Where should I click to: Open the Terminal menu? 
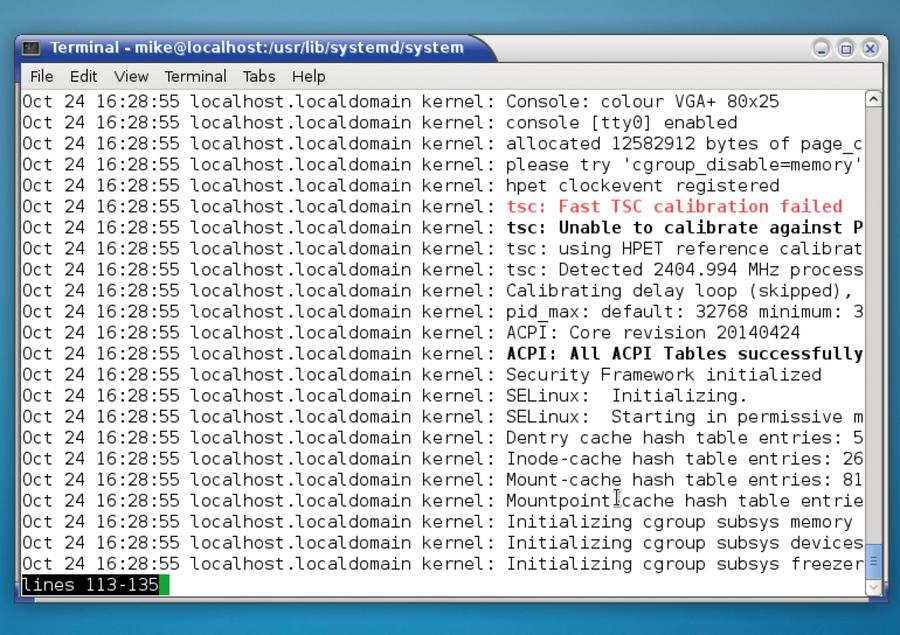195,76
